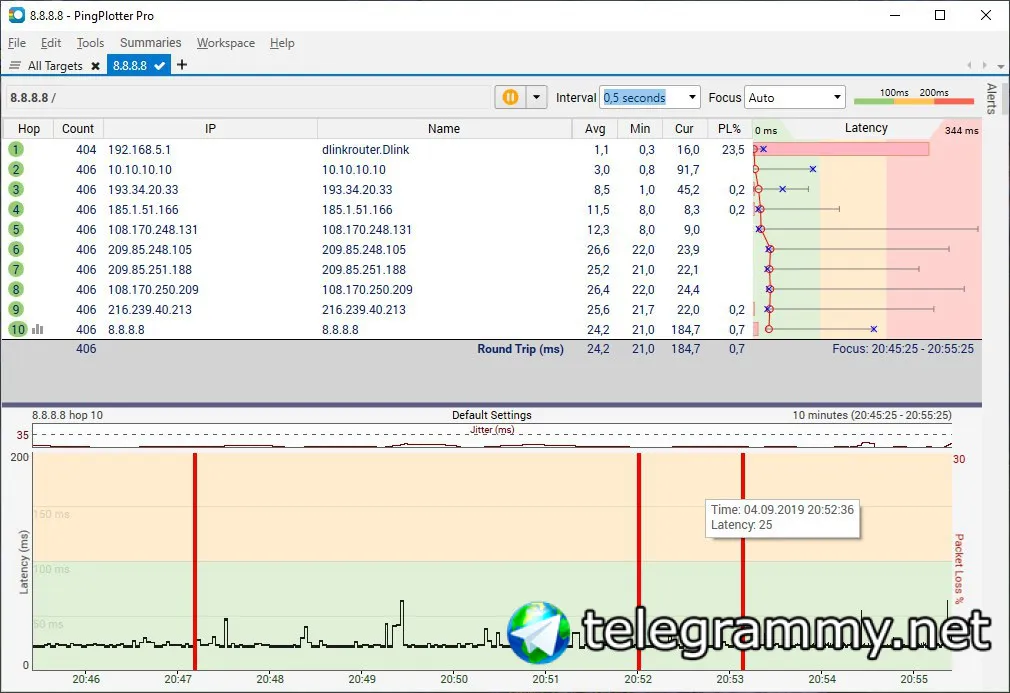Sort by the IP column header

click(x=210, y=129)
